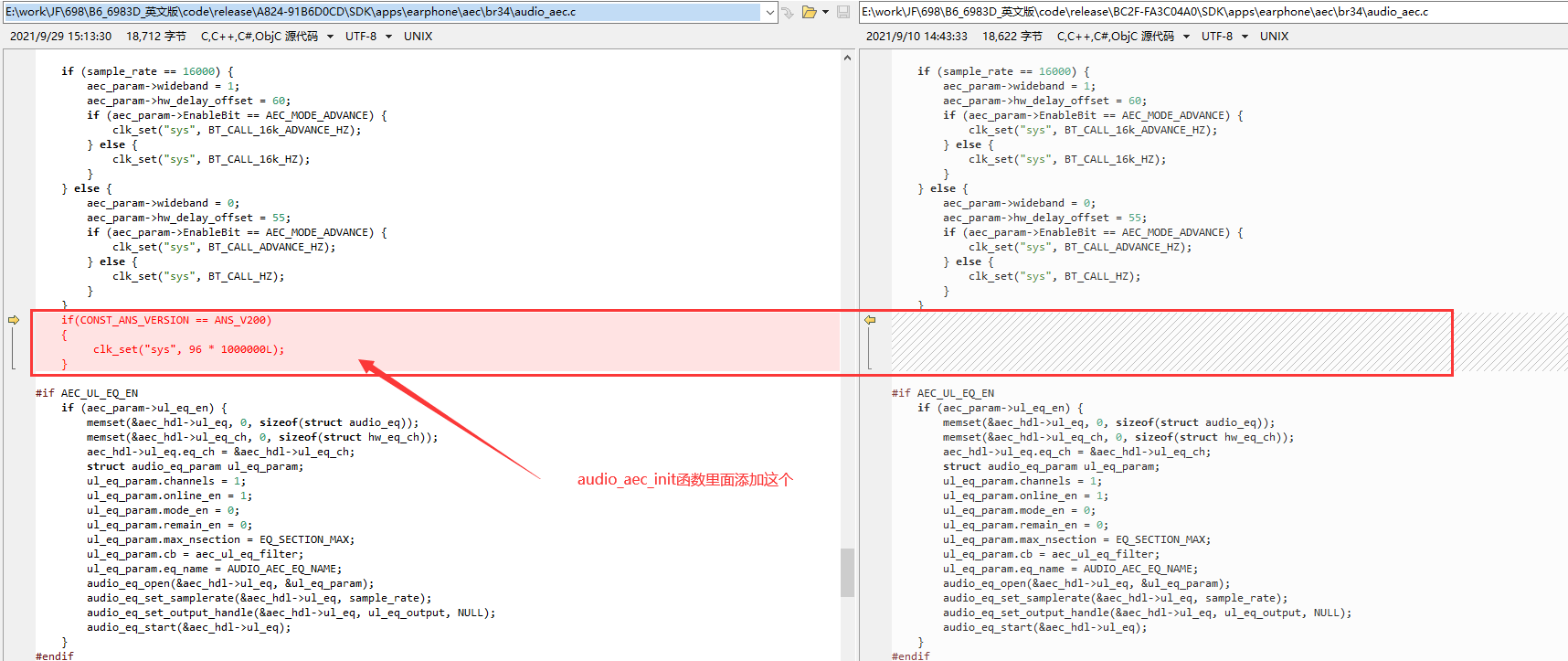Open the left file path history dropdown

coord(769,12)
